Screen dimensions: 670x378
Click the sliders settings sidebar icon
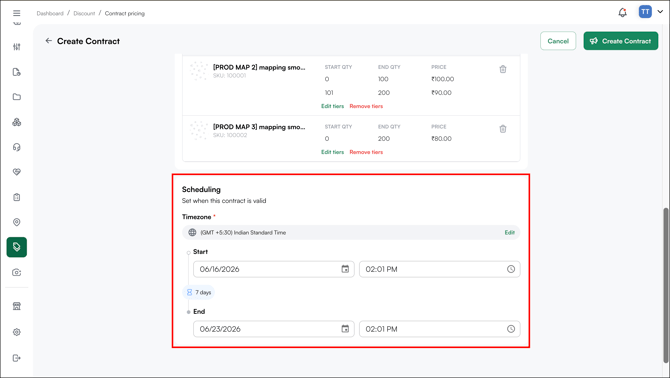click(17, 47)
